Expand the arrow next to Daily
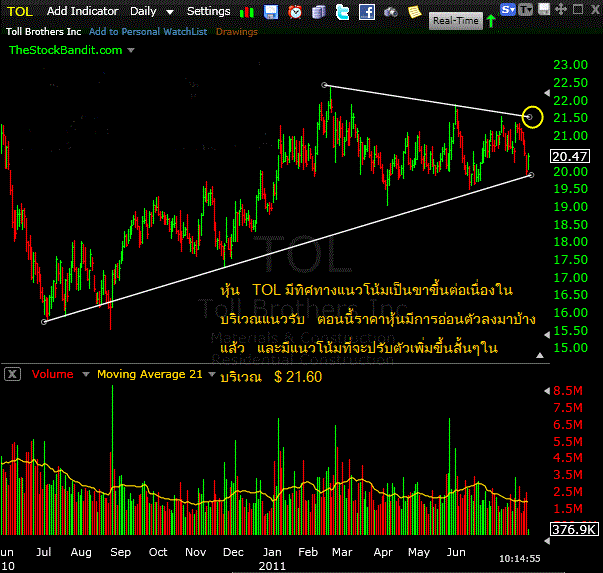 point(170,12)
